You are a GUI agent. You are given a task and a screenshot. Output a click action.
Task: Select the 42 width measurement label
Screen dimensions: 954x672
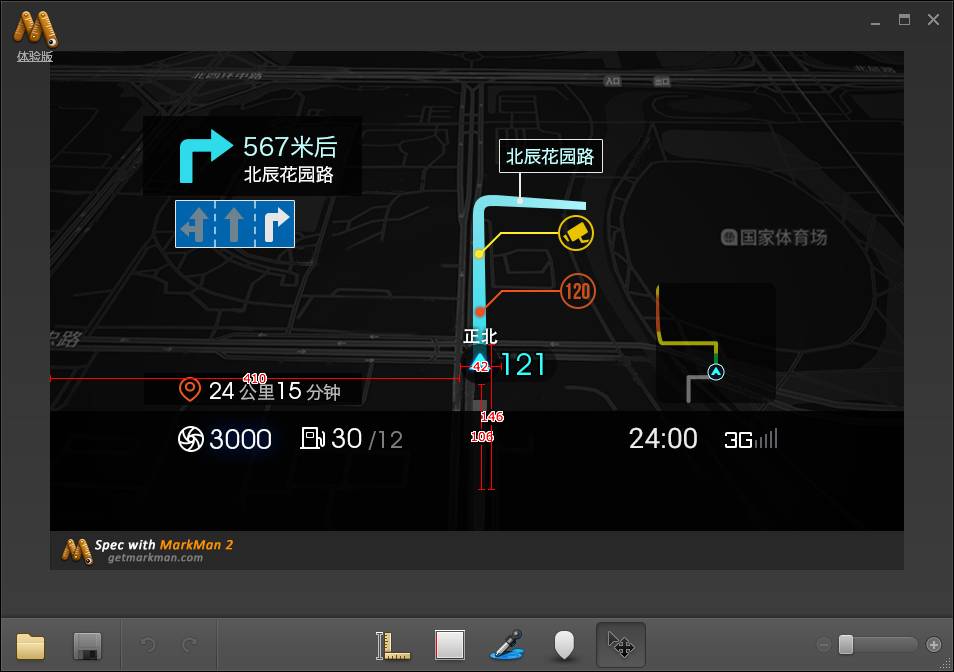481,367
